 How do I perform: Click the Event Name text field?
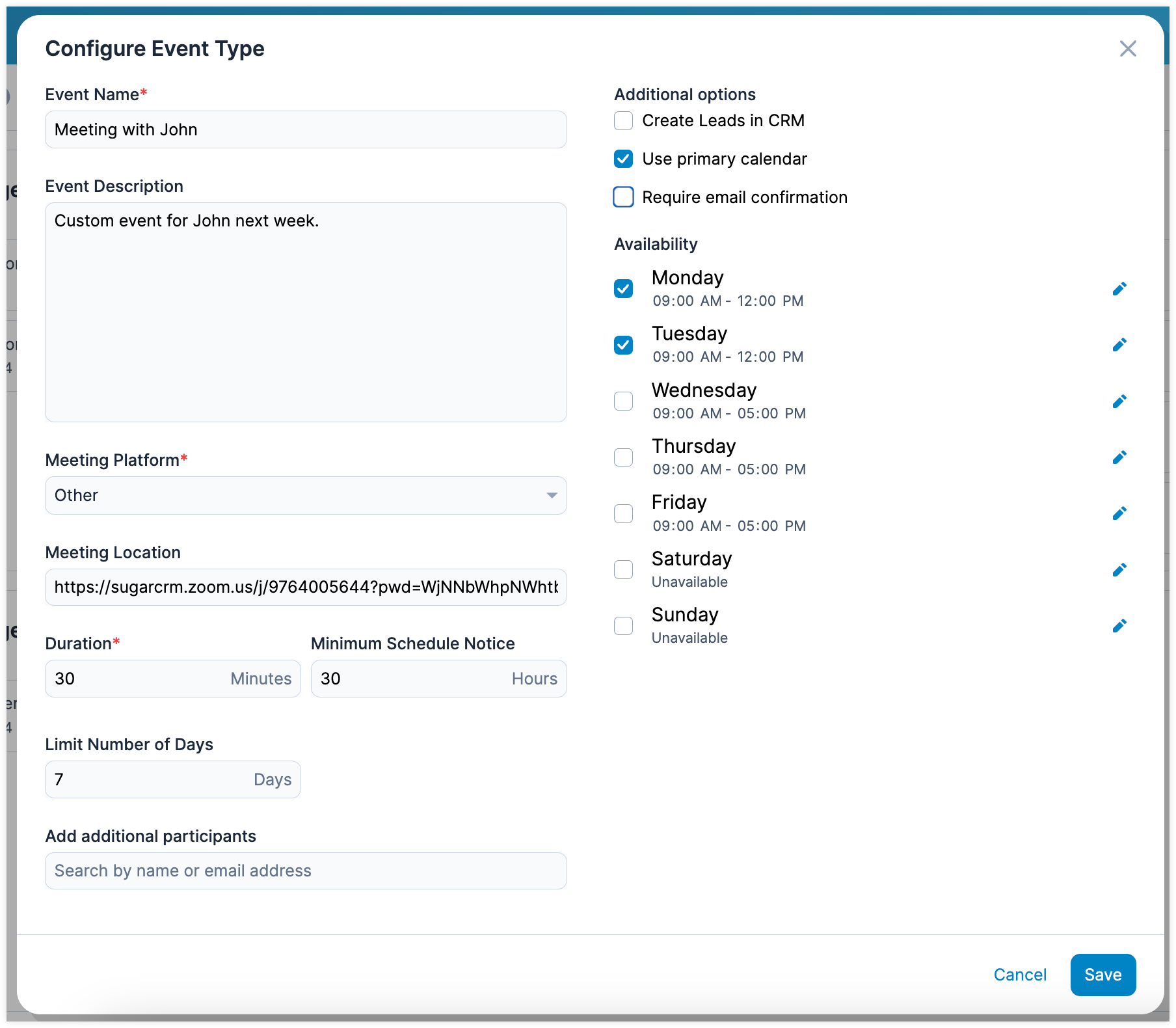click(x=306, y=130)
